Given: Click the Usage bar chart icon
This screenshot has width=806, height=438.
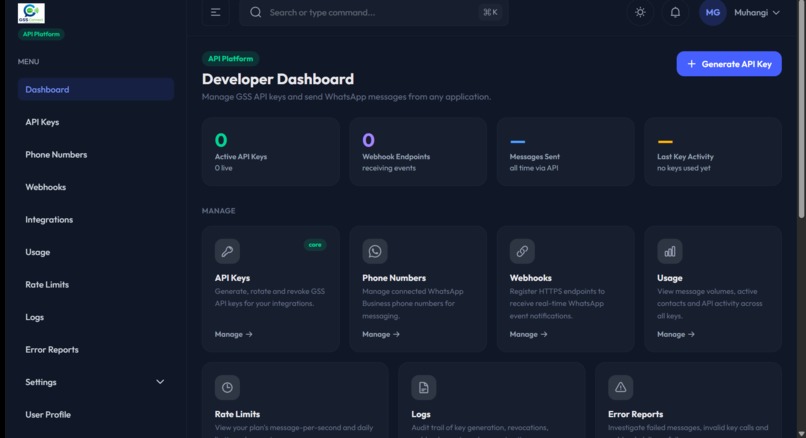Looking at the screenshot, I should pyautogui.click(x=670, y=251).
